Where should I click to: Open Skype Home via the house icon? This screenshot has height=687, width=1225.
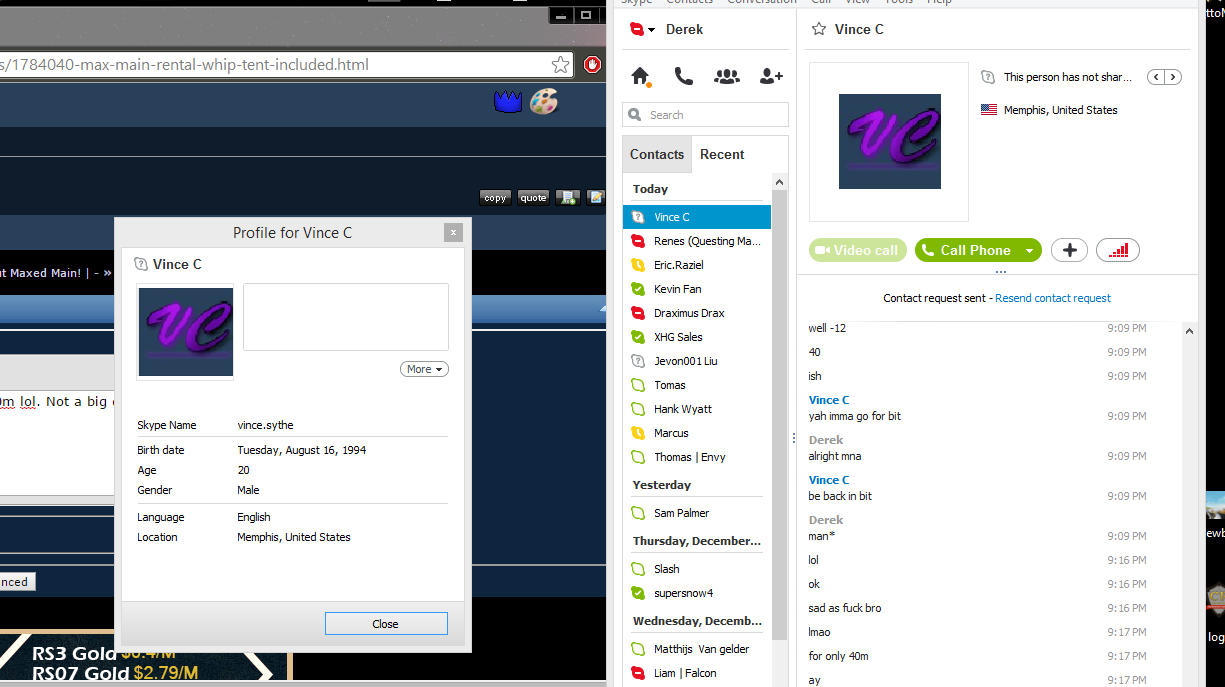click(x=641, y=76)
